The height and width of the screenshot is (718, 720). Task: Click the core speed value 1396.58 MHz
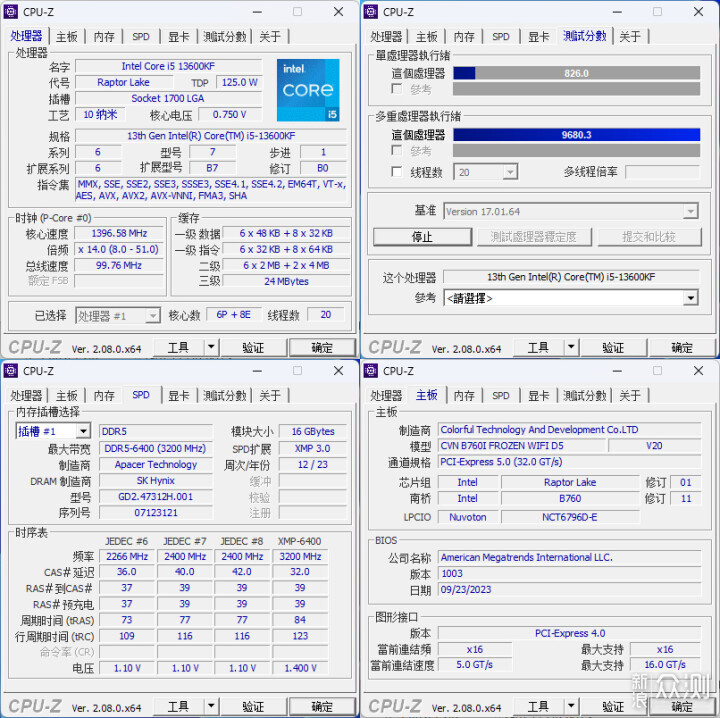(119, 233)
